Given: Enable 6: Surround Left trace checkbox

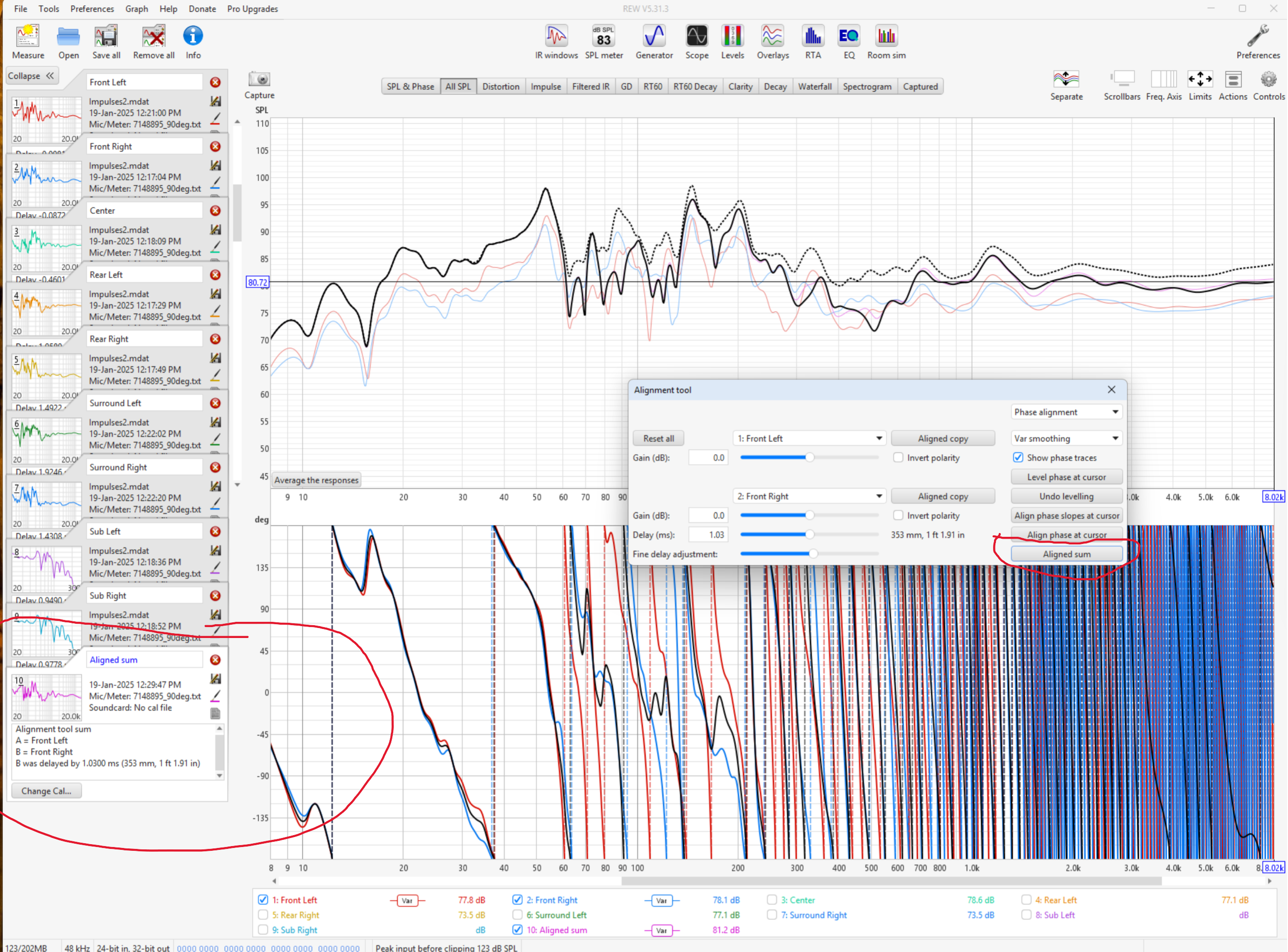Looking at the screenshot, I should click(x=517, y=914).
